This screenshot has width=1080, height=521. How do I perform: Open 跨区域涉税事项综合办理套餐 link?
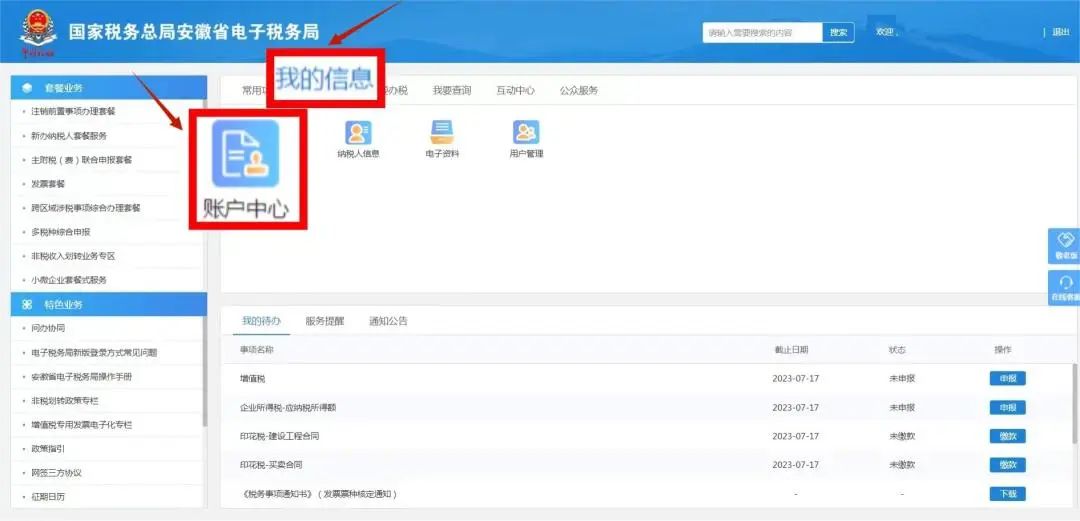coord(85,208)
